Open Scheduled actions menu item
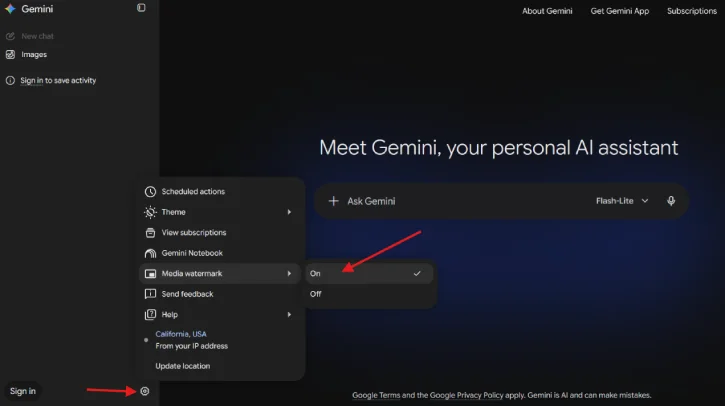725x406 pixels. (x=220, y=191)
